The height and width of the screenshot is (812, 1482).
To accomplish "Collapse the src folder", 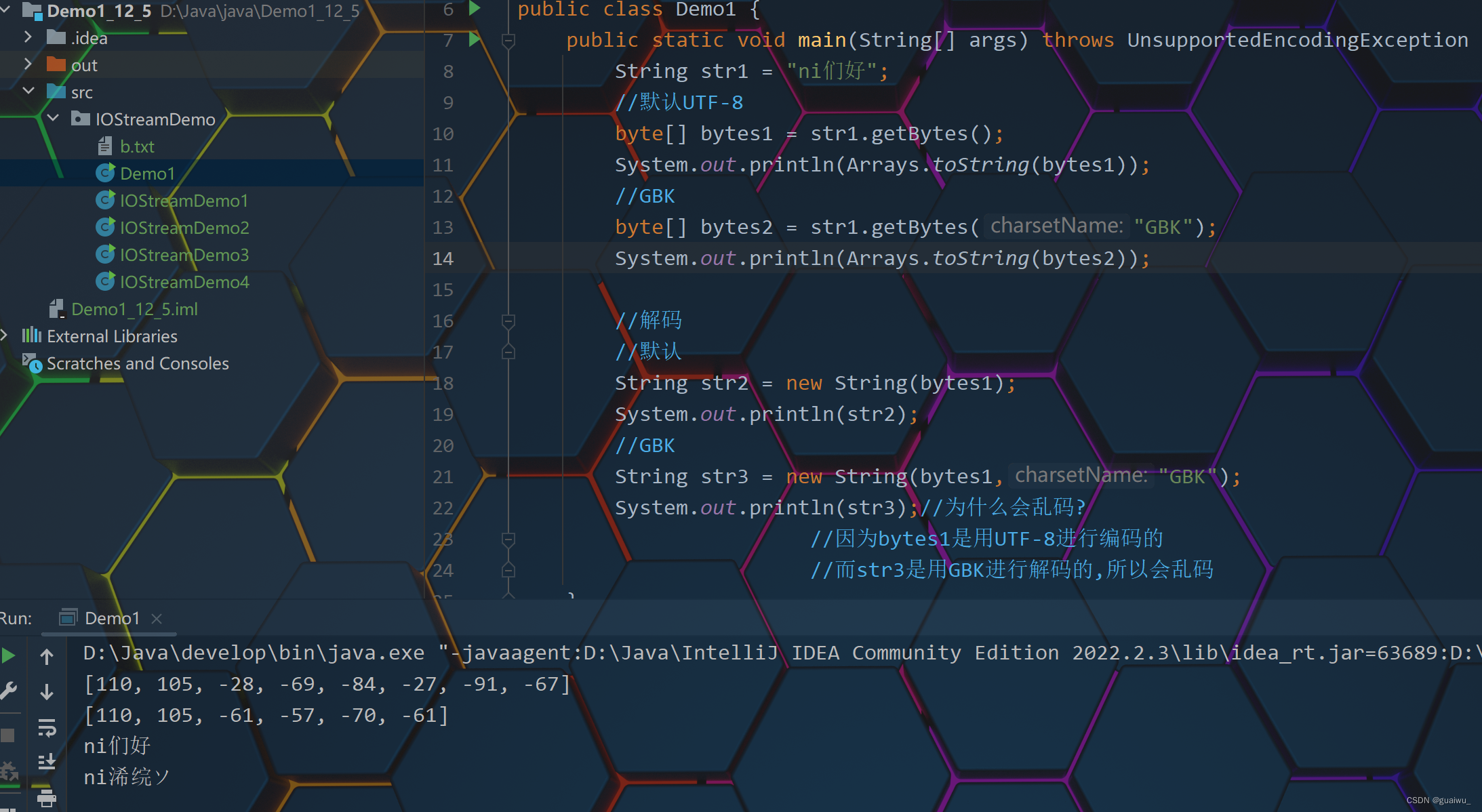I will (x=29, y=91).
